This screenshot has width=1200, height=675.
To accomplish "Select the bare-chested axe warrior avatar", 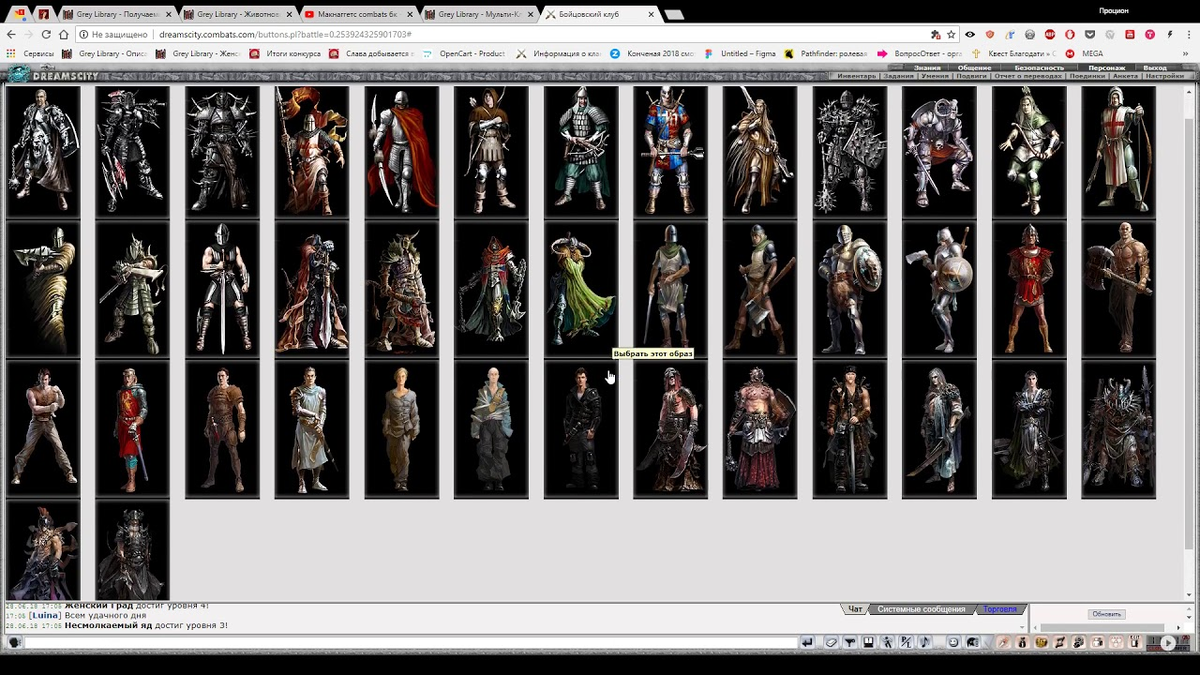I will coord(1118,289).
